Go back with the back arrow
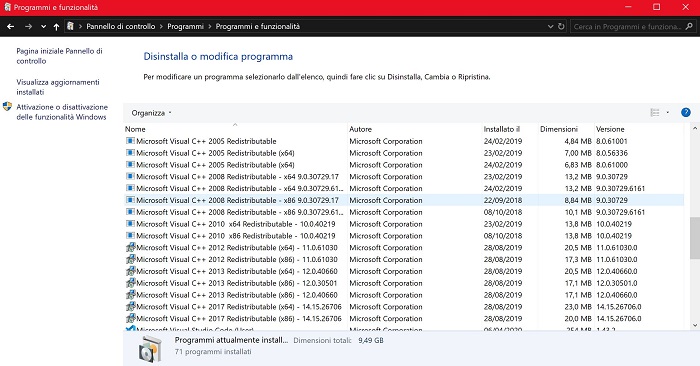The image size is (700, 366). click(x=11, y=26)
